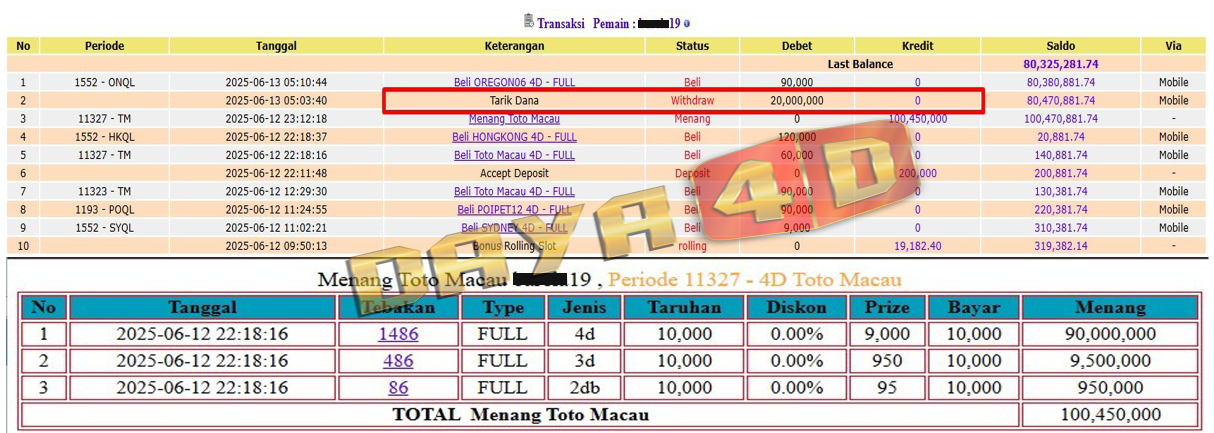Click the Tebakan number 1486 link
Image resolution: width=1214 pixels, height=433 pixels.
tap(398, 334)
